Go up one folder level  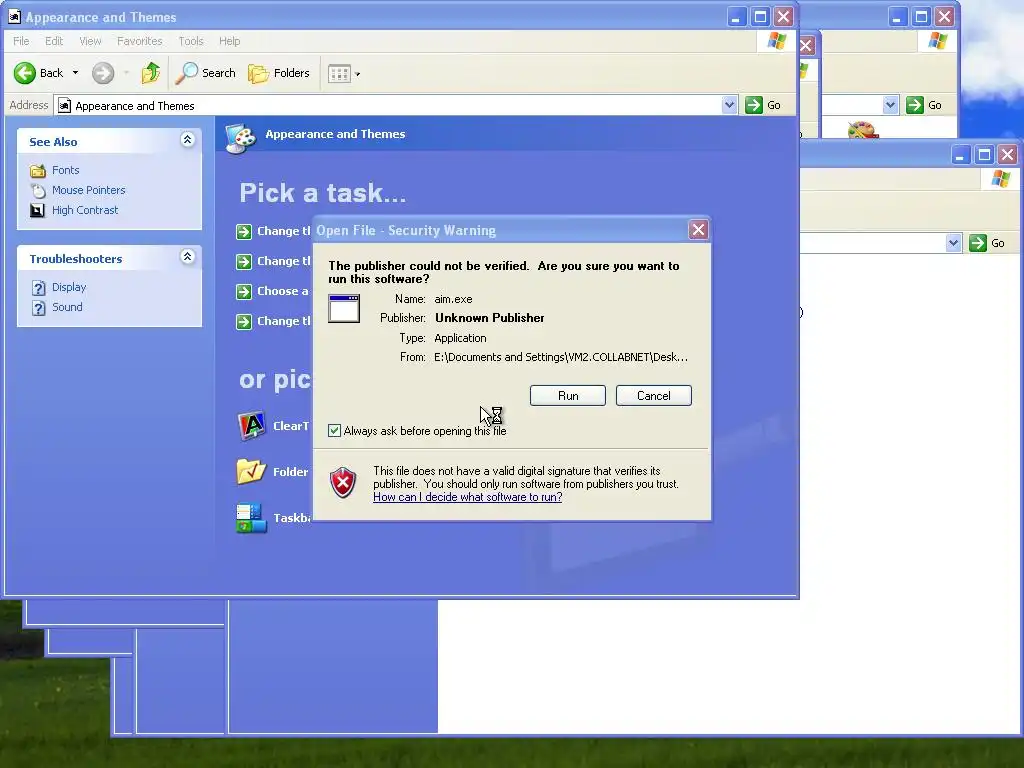click(x=151, y=73)
